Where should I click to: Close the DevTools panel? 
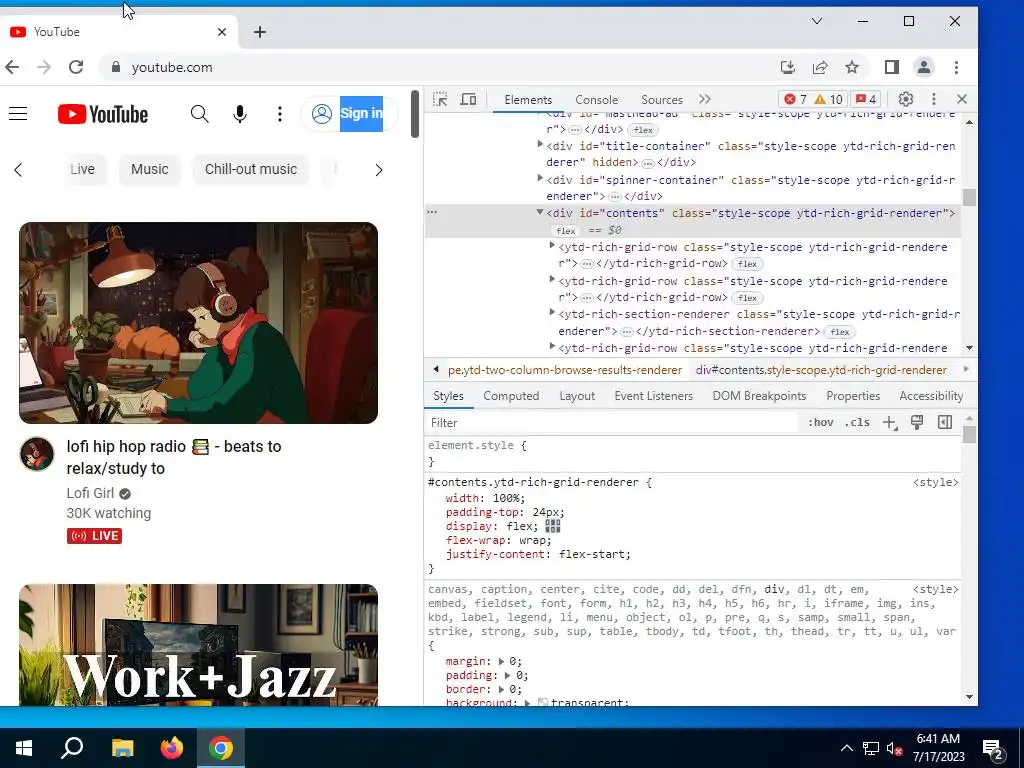pos(962,99)
